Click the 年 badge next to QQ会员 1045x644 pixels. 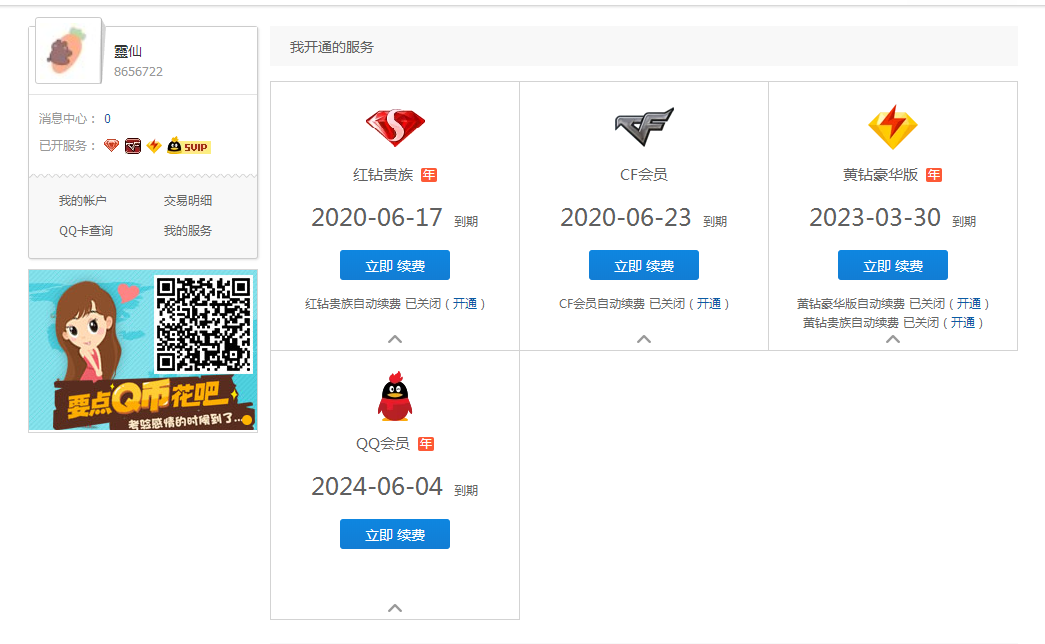click(426, 444)
